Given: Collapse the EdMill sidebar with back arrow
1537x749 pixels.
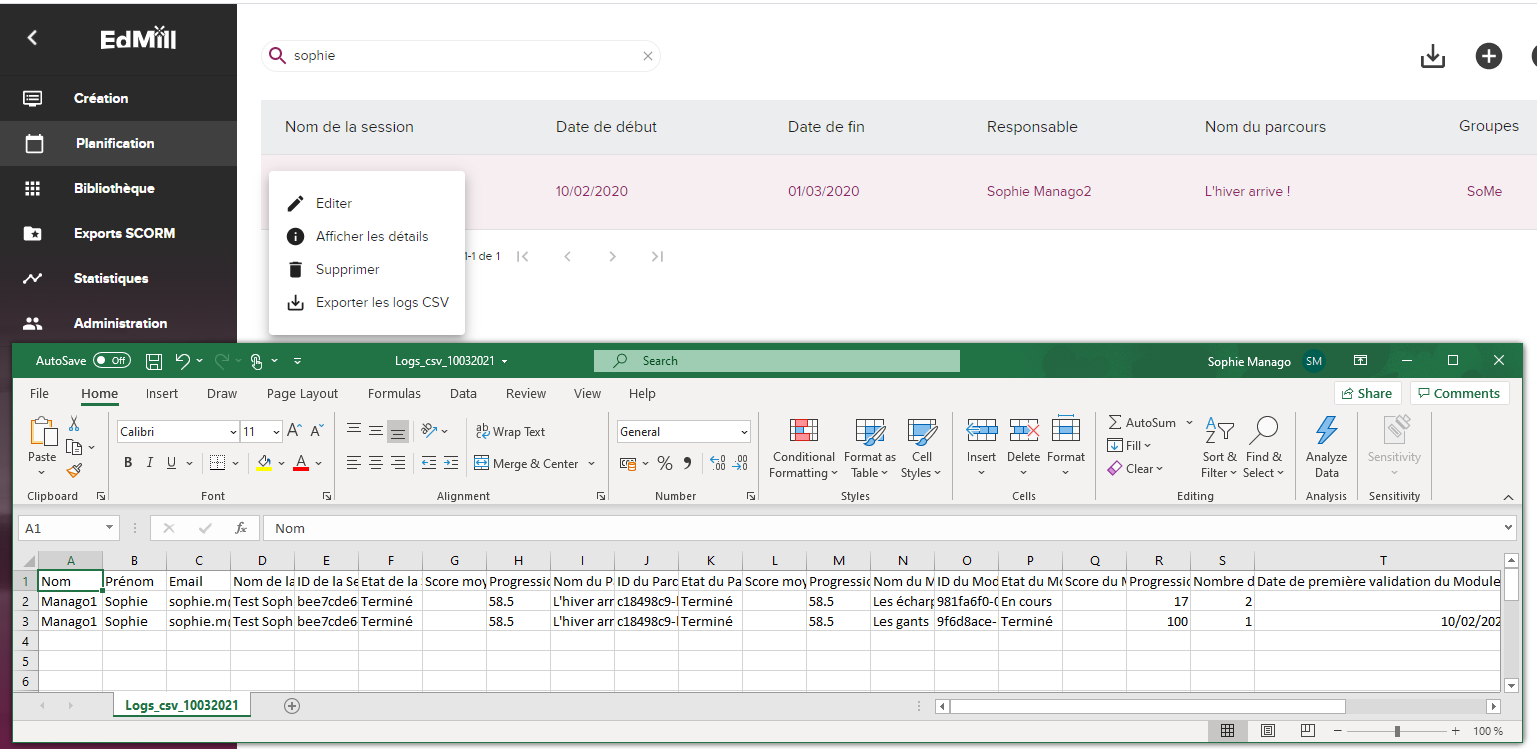Looking at the screenshot, I should [x=32, y=38].
